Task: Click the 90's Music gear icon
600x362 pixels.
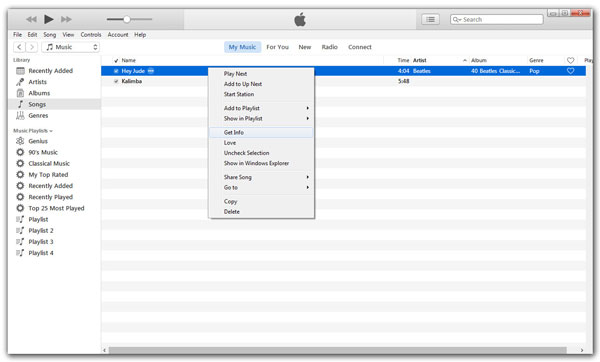Action: pos(20,152)
